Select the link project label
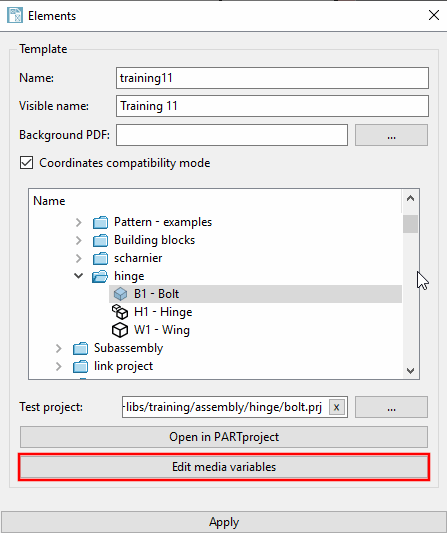 tap(123, 366)
